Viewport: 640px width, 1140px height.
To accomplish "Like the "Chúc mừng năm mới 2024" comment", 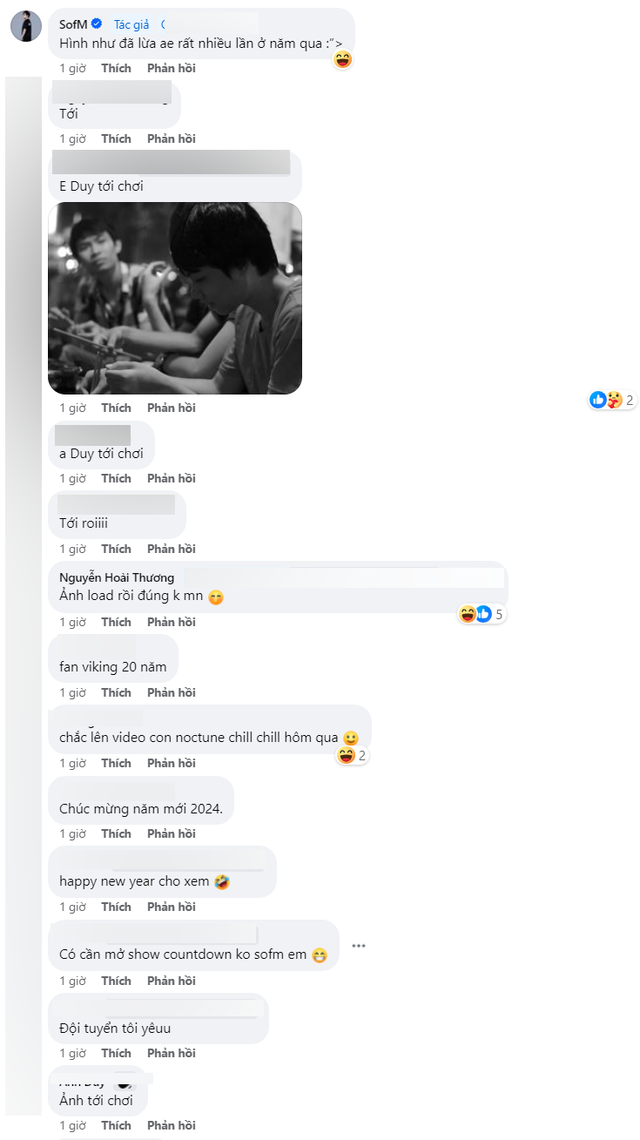I will (116, 833).
